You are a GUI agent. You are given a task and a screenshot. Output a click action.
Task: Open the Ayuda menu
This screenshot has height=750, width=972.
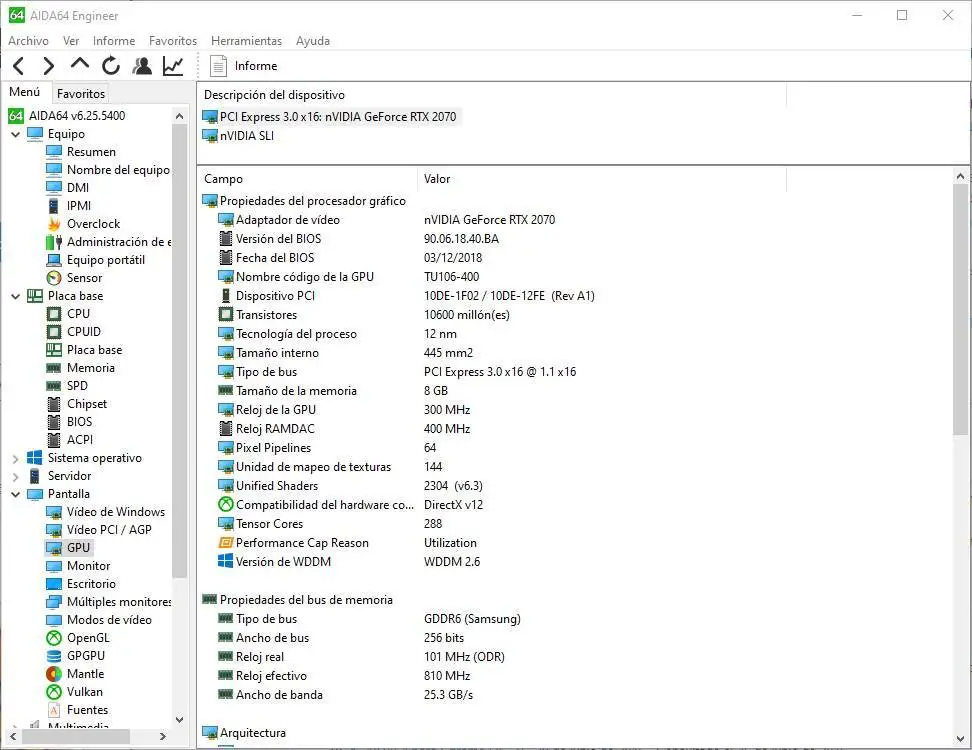click(313, 41)
